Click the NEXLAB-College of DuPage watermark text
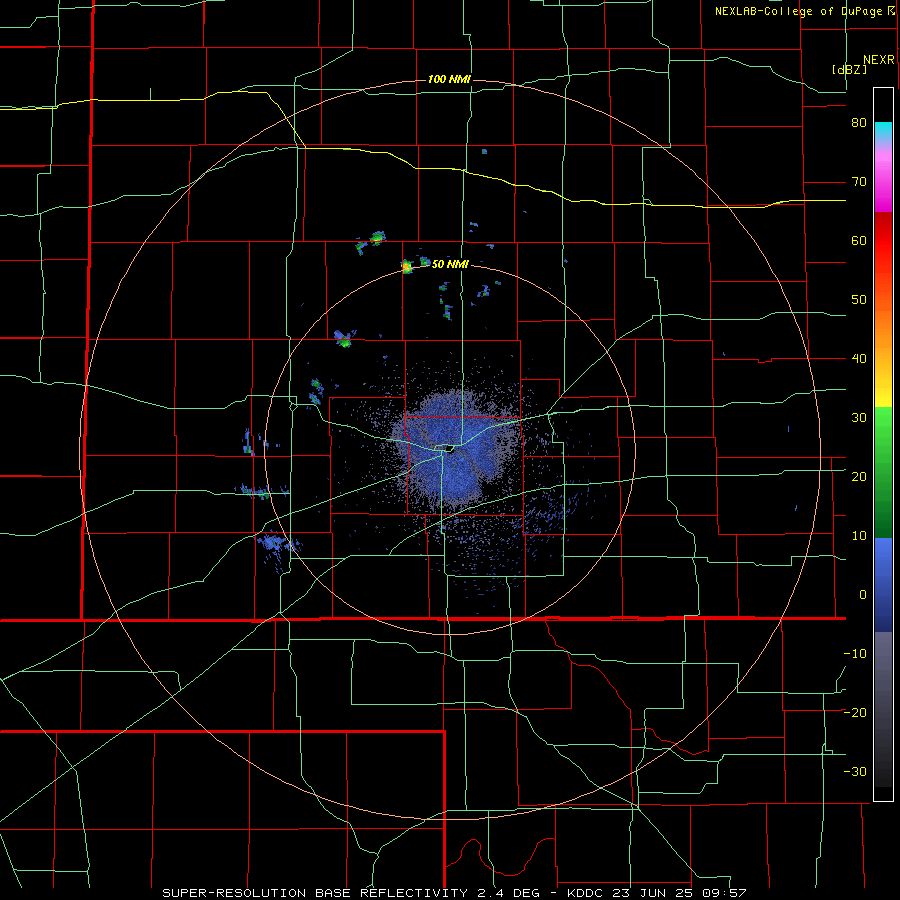This screenshot has height=900, width=900. 801,11
